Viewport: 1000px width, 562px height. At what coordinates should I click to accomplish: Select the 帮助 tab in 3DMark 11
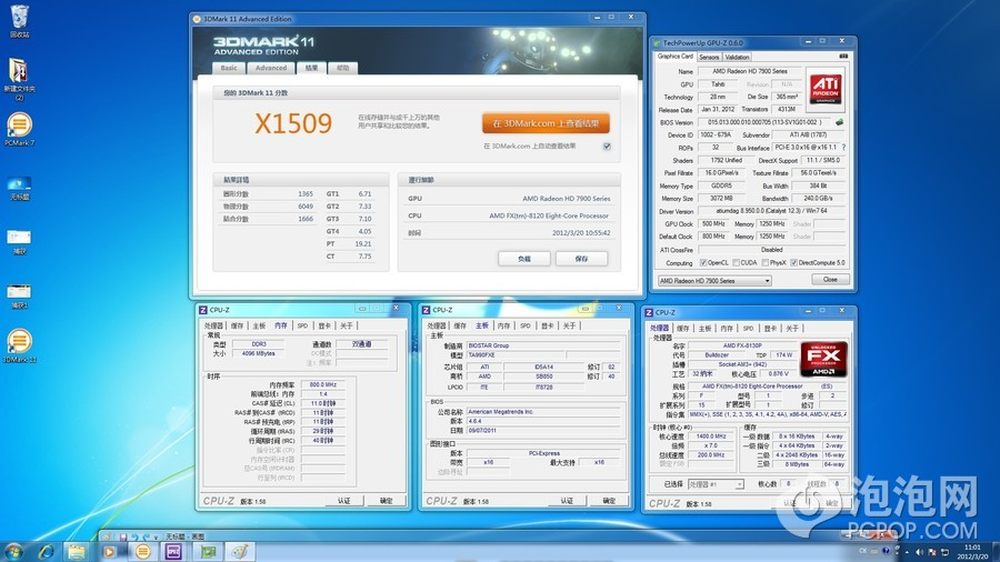(342, 68)
